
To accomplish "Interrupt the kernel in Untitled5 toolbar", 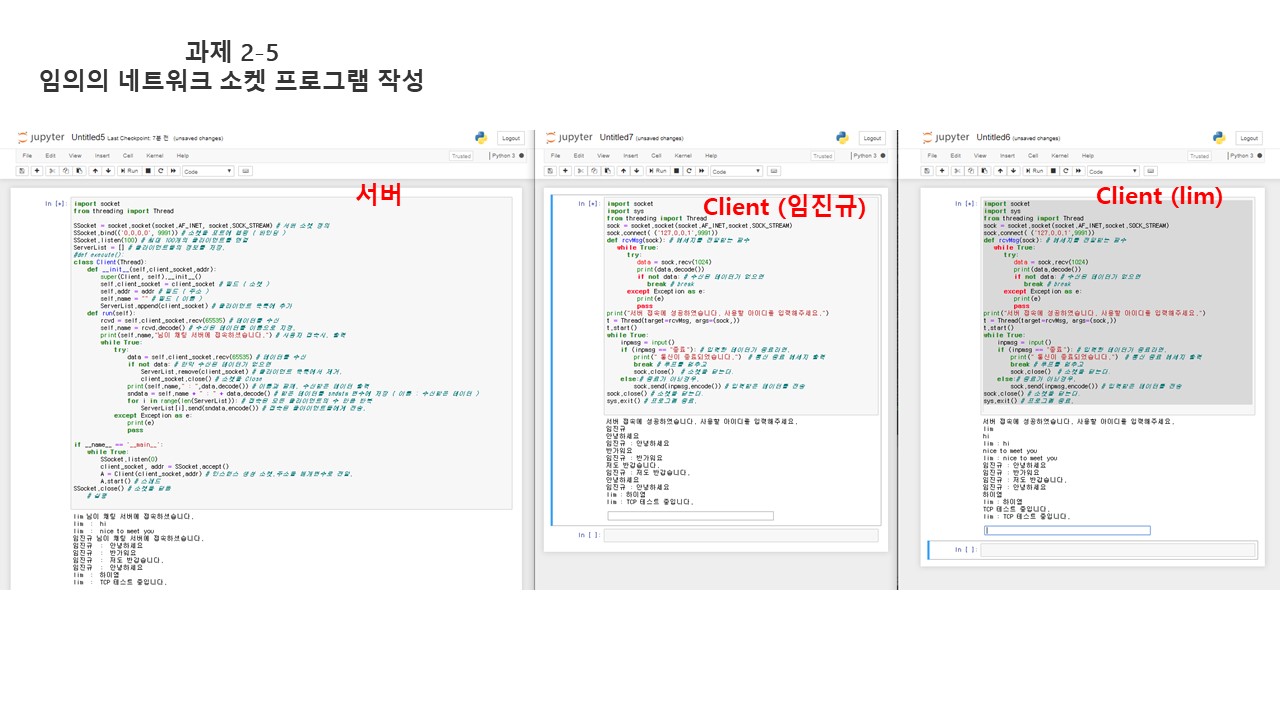I will (148, 171).
